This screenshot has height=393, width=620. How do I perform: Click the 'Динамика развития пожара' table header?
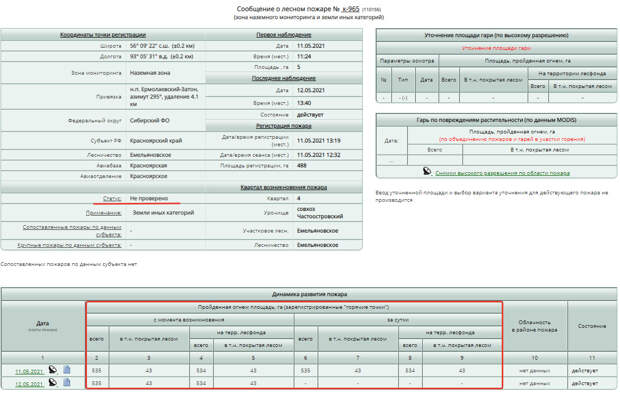click(309, 294)
